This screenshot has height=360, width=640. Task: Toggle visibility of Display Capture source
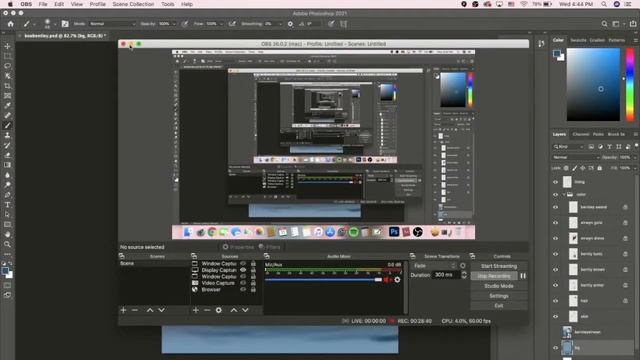(243, 270)
